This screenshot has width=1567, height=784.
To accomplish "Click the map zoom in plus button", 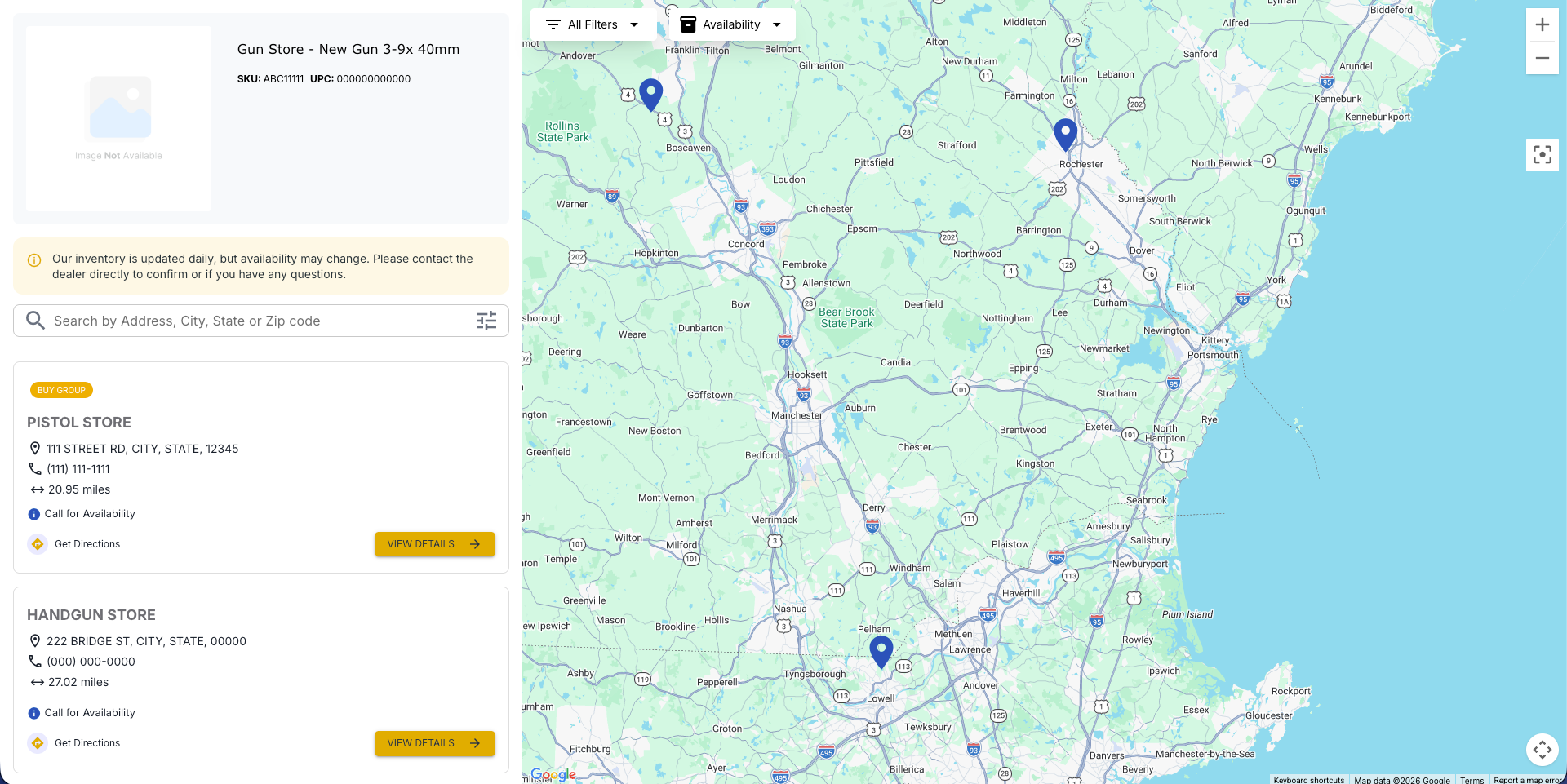I will tap(1542, 24).
